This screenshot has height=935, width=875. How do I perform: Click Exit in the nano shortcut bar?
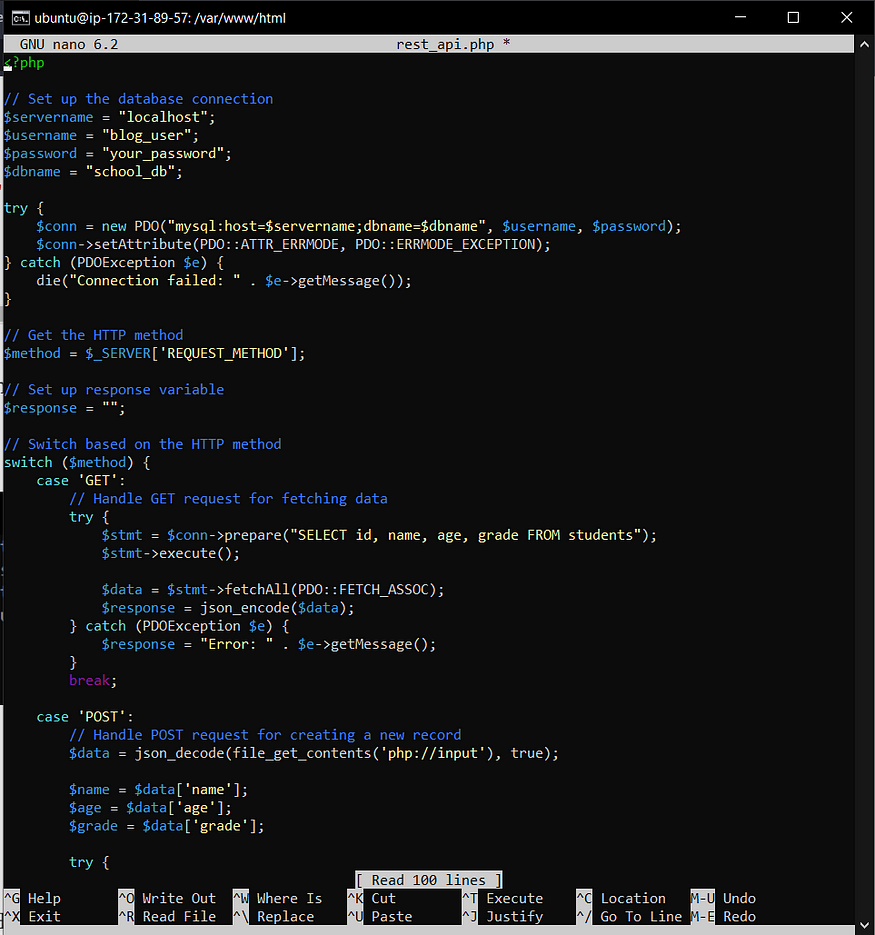point(44,916)
